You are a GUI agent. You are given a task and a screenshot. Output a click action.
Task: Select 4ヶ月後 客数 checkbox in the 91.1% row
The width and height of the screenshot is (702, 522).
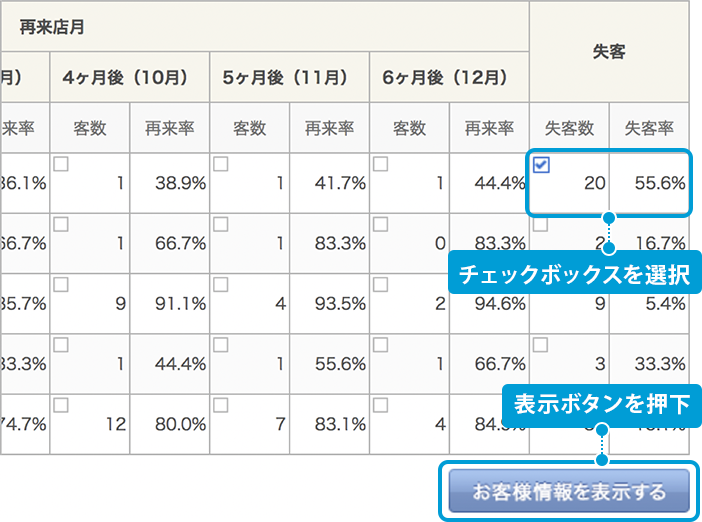(x=61, y=285)
